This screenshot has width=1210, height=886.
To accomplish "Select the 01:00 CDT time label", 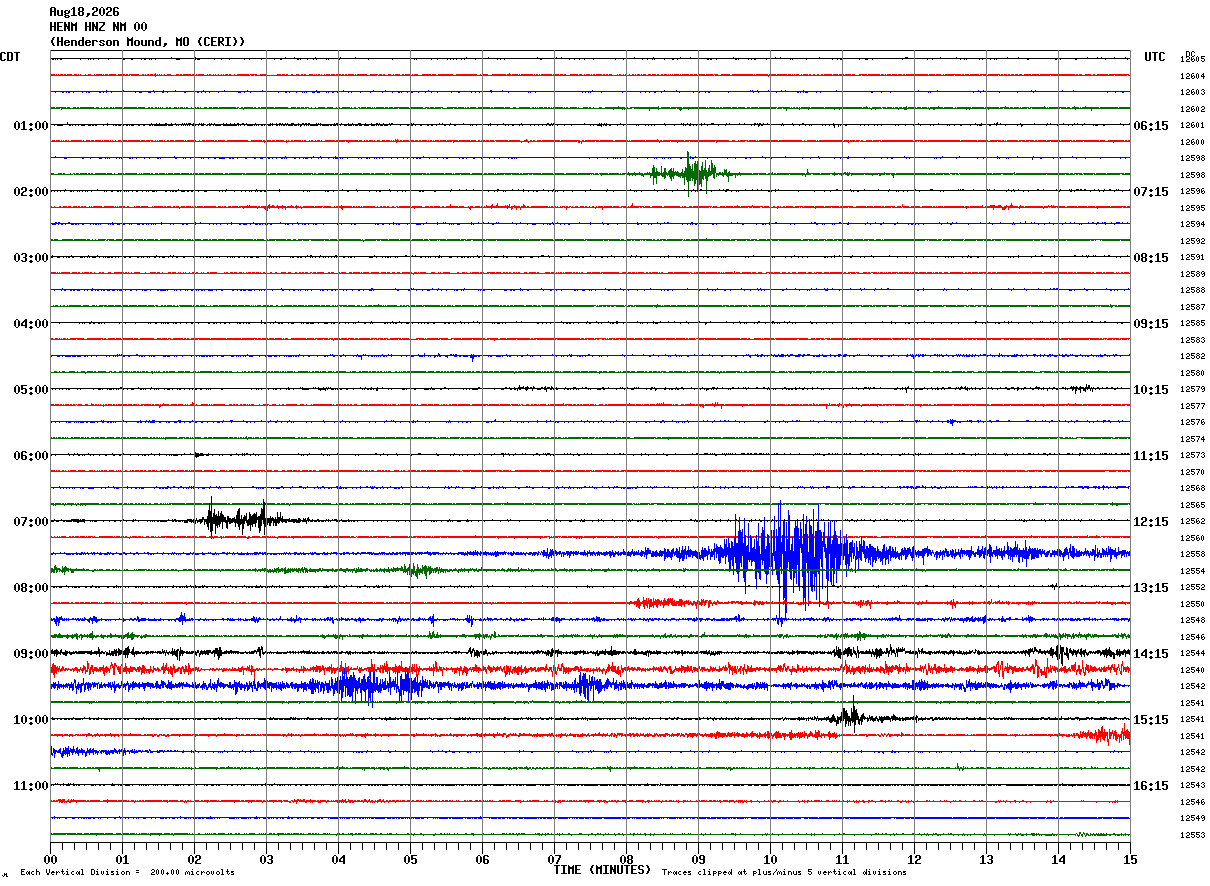I will click(30, 126).
